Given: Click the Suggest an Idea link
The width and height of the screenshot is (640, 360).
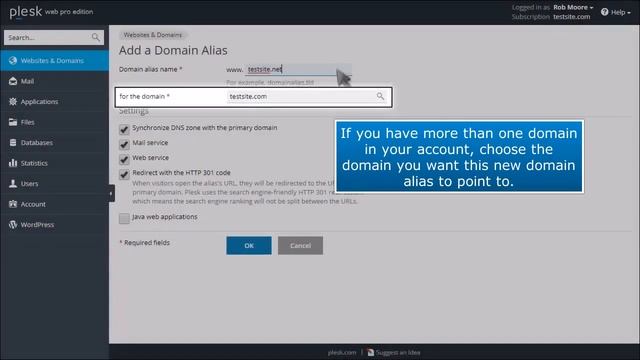Looking at the screenshot, I should coord(398,352).
